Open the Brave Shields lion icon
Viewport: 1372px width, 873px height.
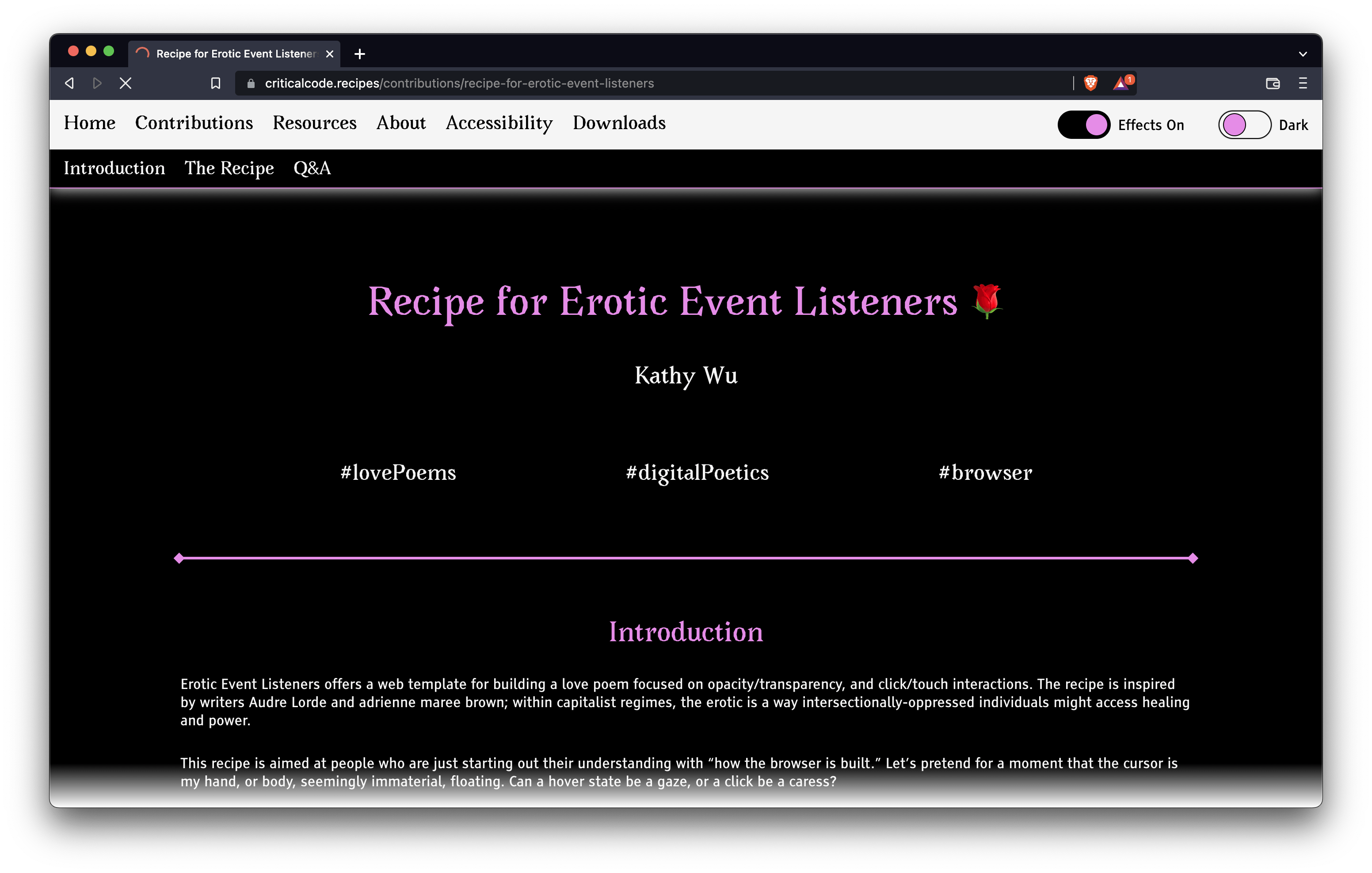pos(1090,83)
